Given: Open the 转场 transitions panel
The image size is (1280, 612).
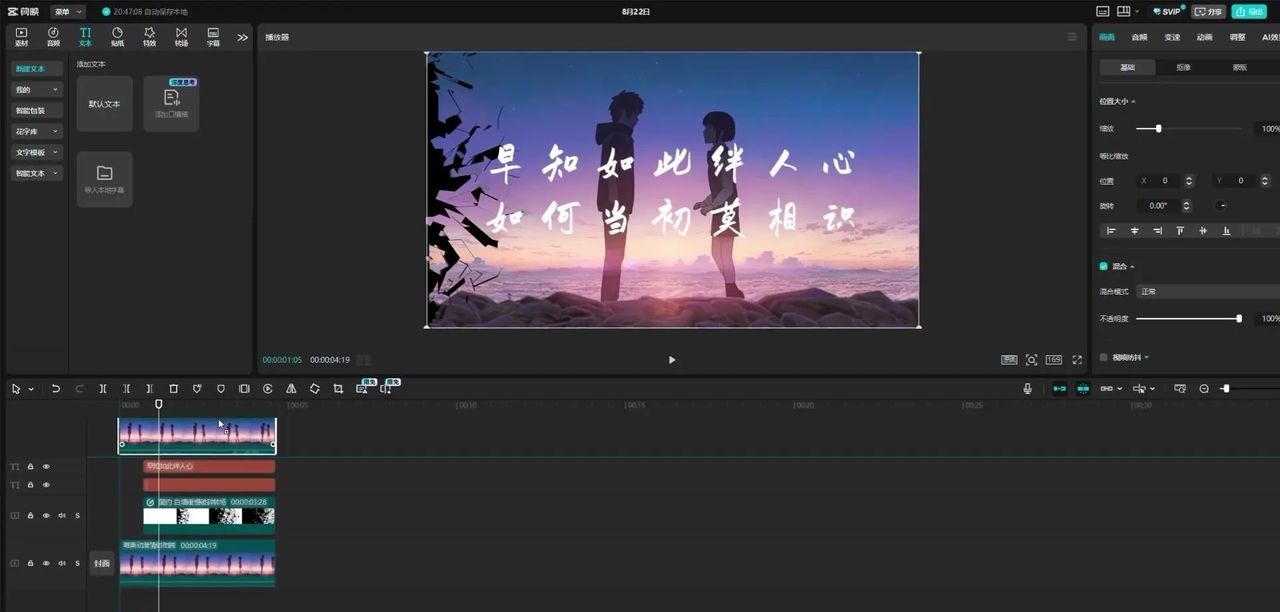Looking at the screenshot, I should (x=180, y=38).
